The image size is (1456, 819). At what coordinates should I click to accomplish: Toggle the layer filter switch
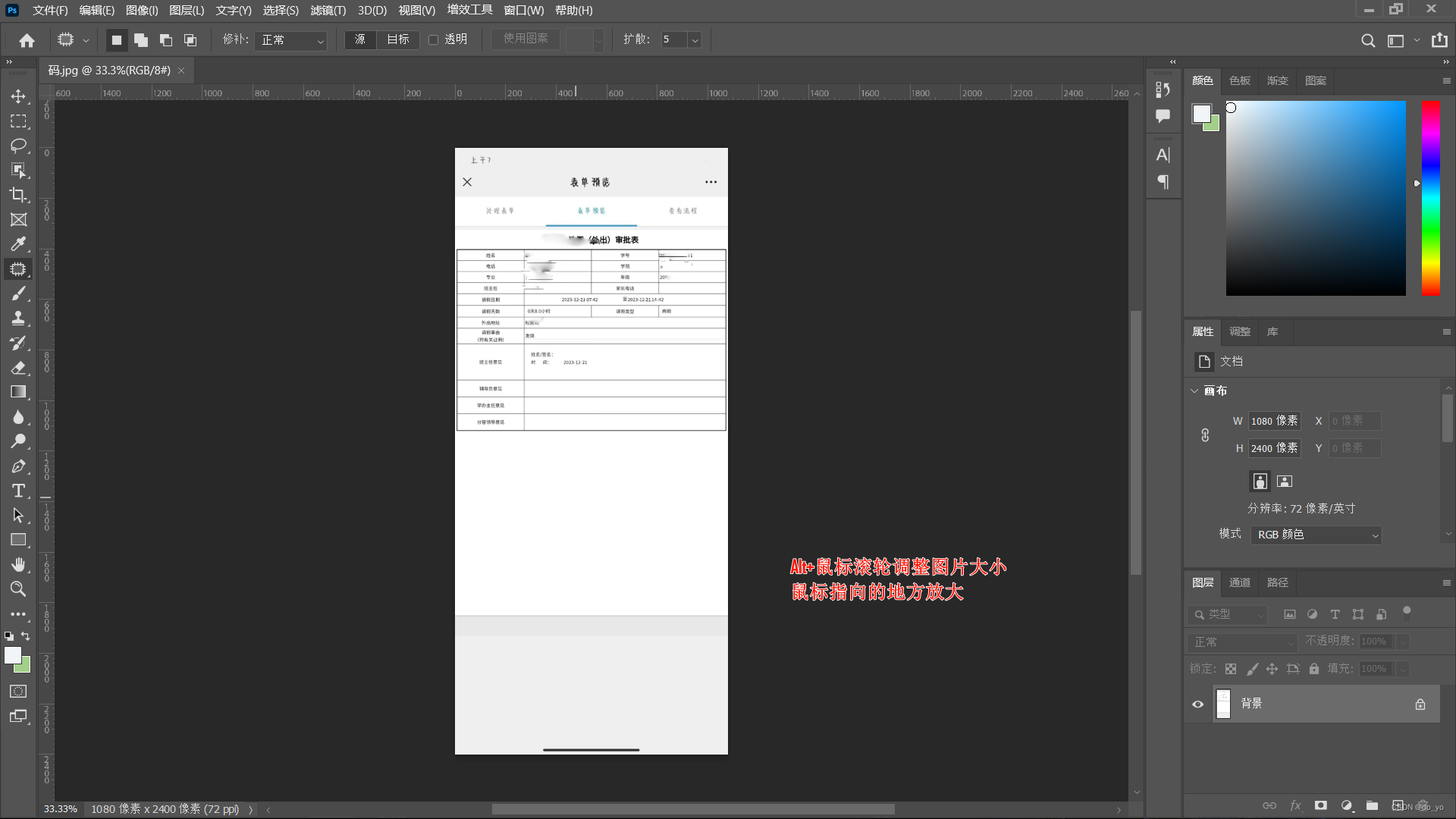point(1407,613)
